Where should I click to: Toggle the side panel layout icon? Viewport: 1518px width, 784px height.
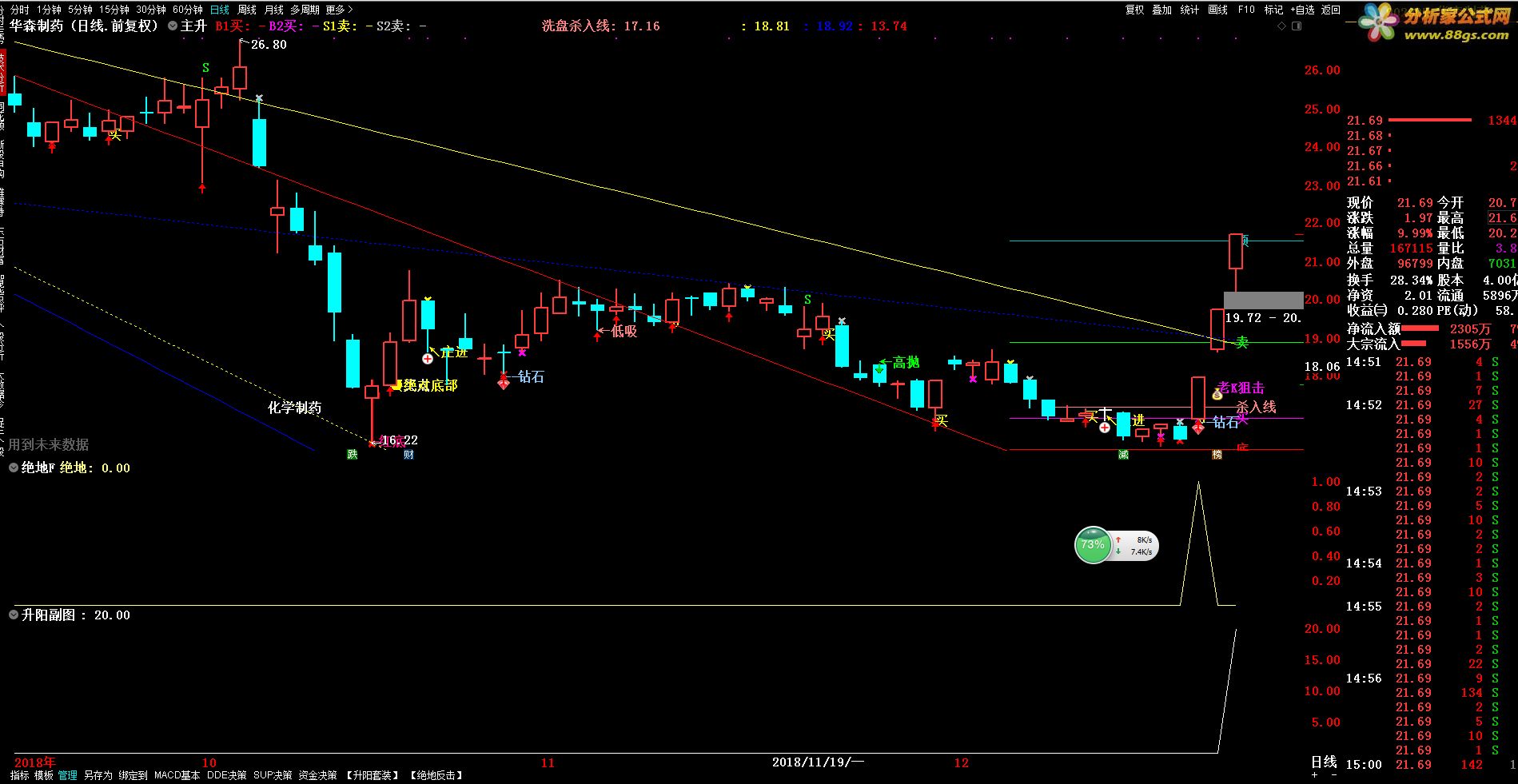tap(1297, 26)
